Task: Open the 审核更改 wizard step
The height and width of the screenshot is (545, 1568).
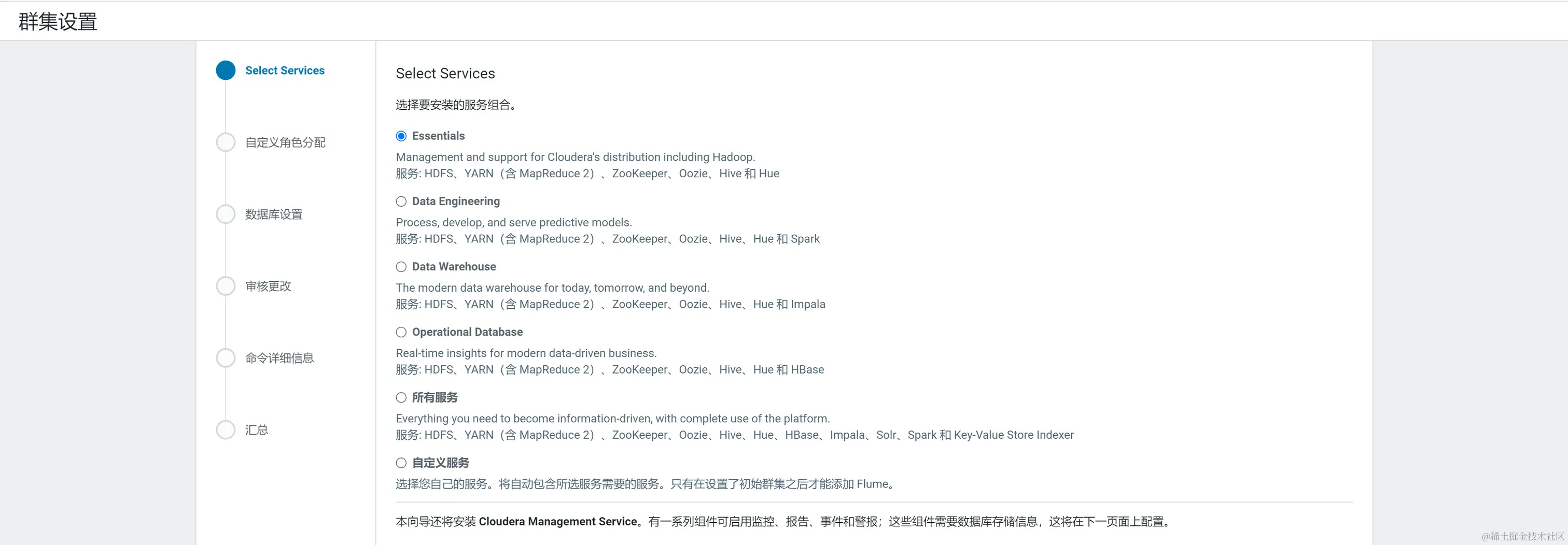Action: pos(269,286)
